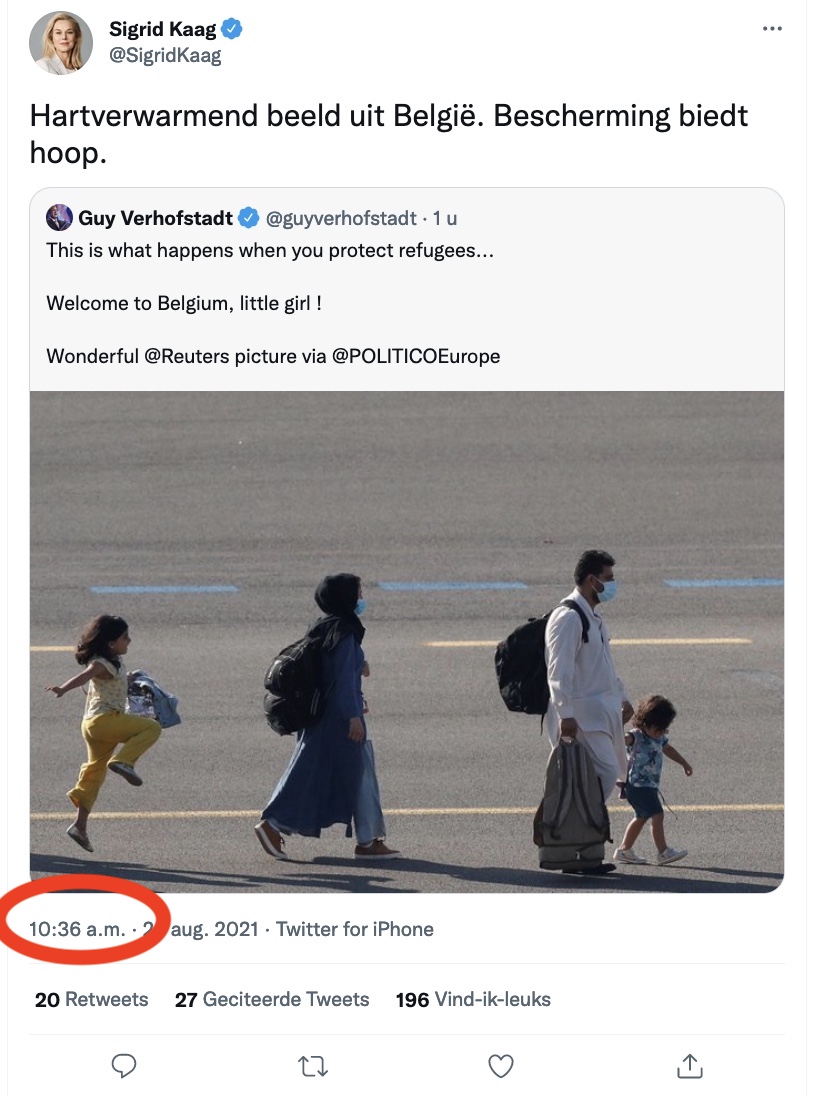This screenshot has width=814, height=1096.
Task: Open Guy Verhofstadt's profile avatar
Action: point(59,217)
